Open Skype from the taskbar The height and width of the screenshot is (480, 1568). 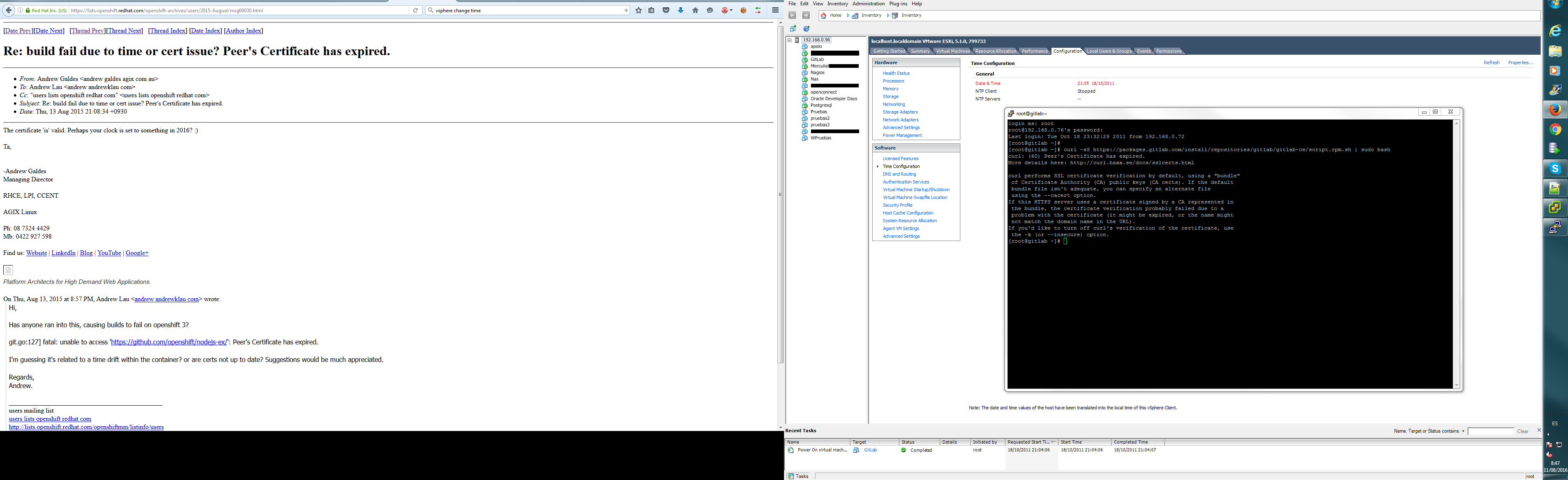coord(1555,168)
